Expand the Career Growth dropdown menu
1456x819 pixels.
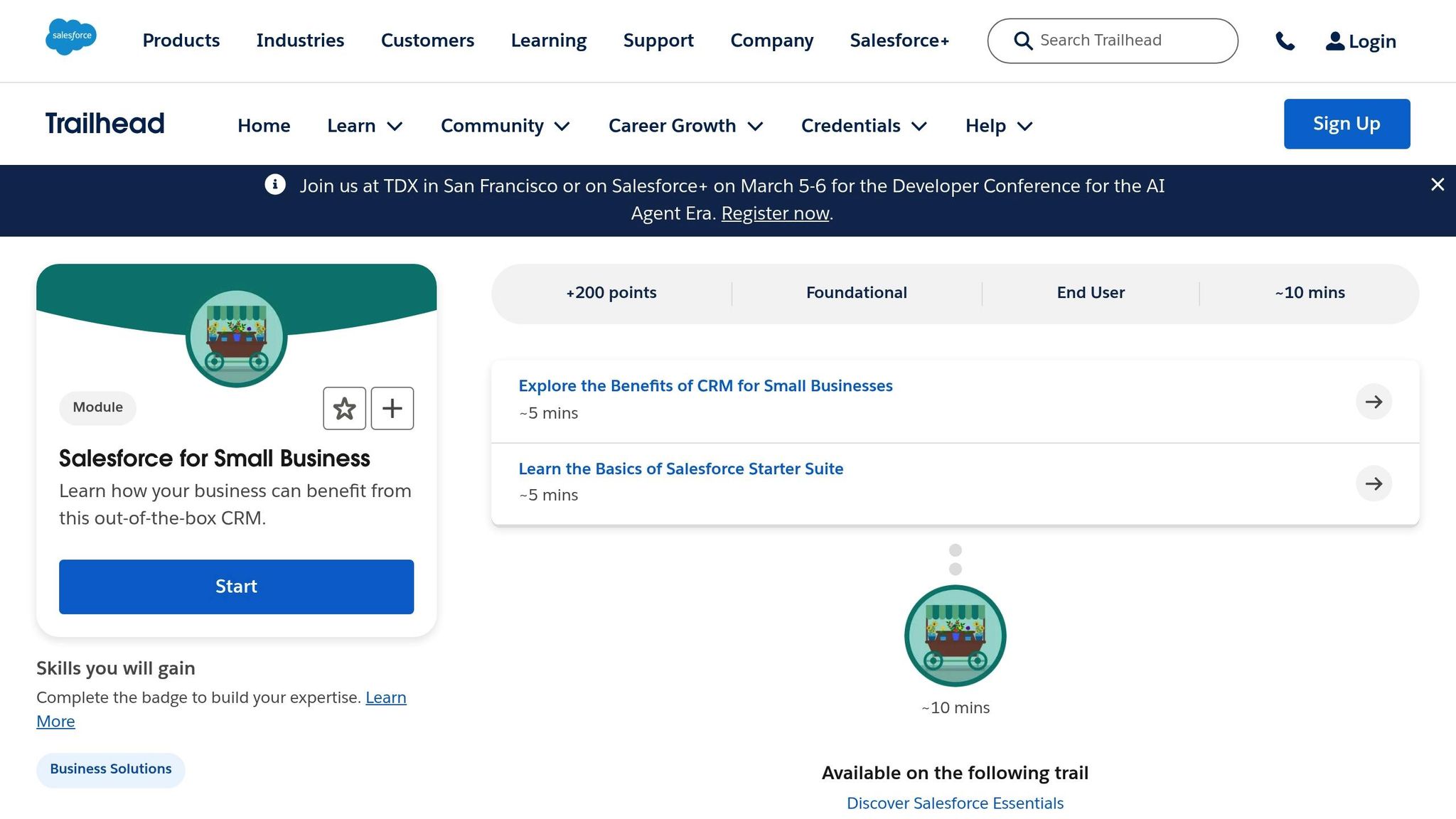click(686, 126)
